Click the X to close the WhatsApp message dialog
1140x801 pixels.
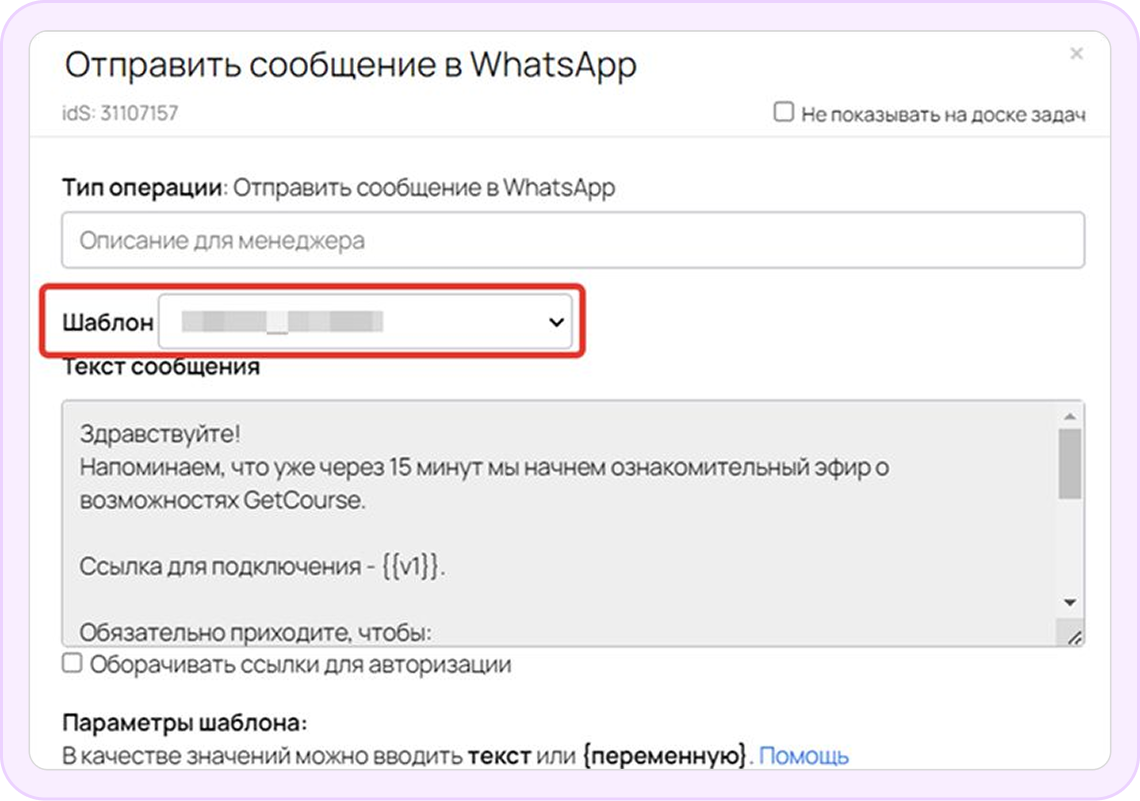[1077, 54]
